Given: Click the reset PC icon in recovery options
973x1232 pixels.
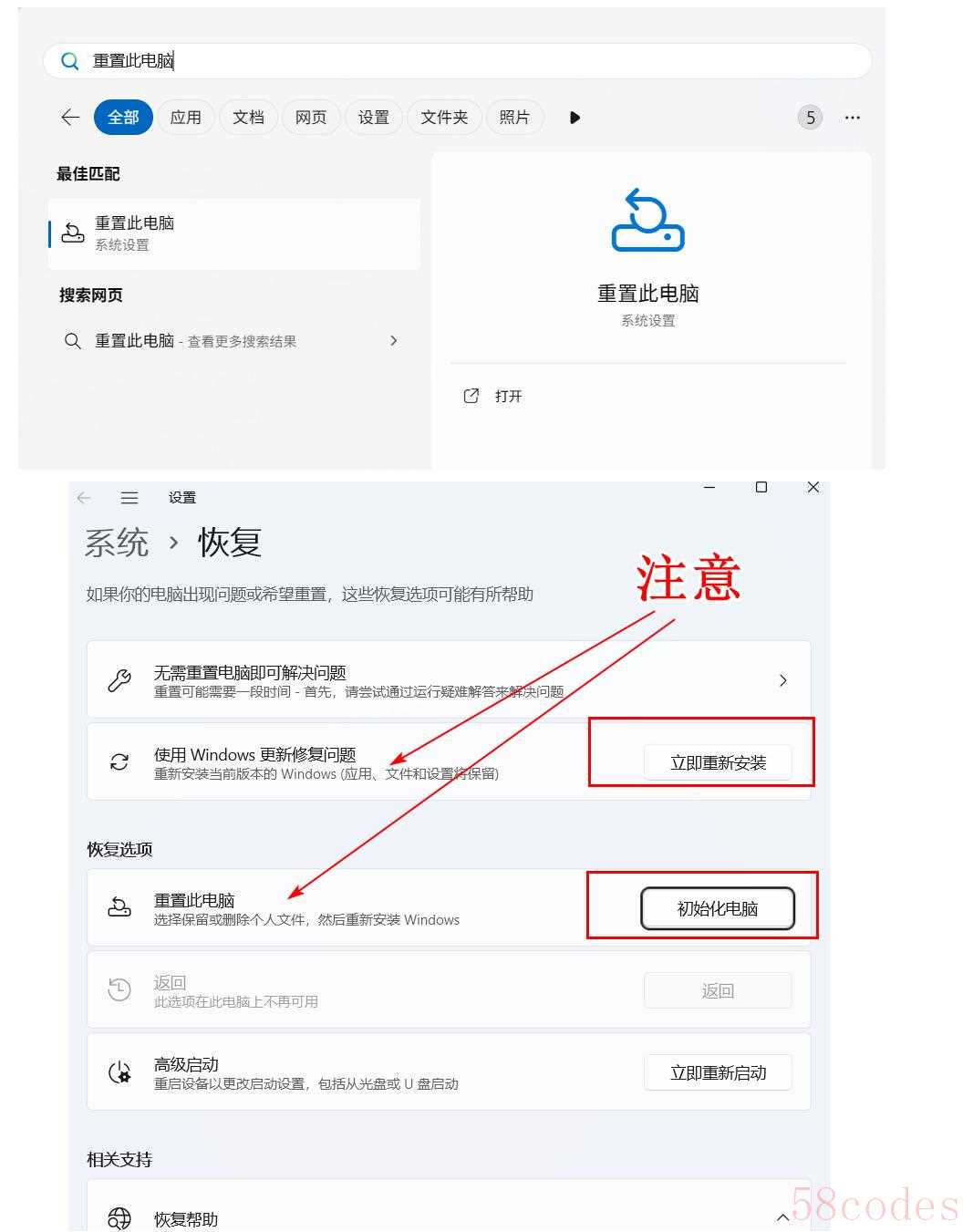Looking at the screenshot, I should click(x=119, y=907).
